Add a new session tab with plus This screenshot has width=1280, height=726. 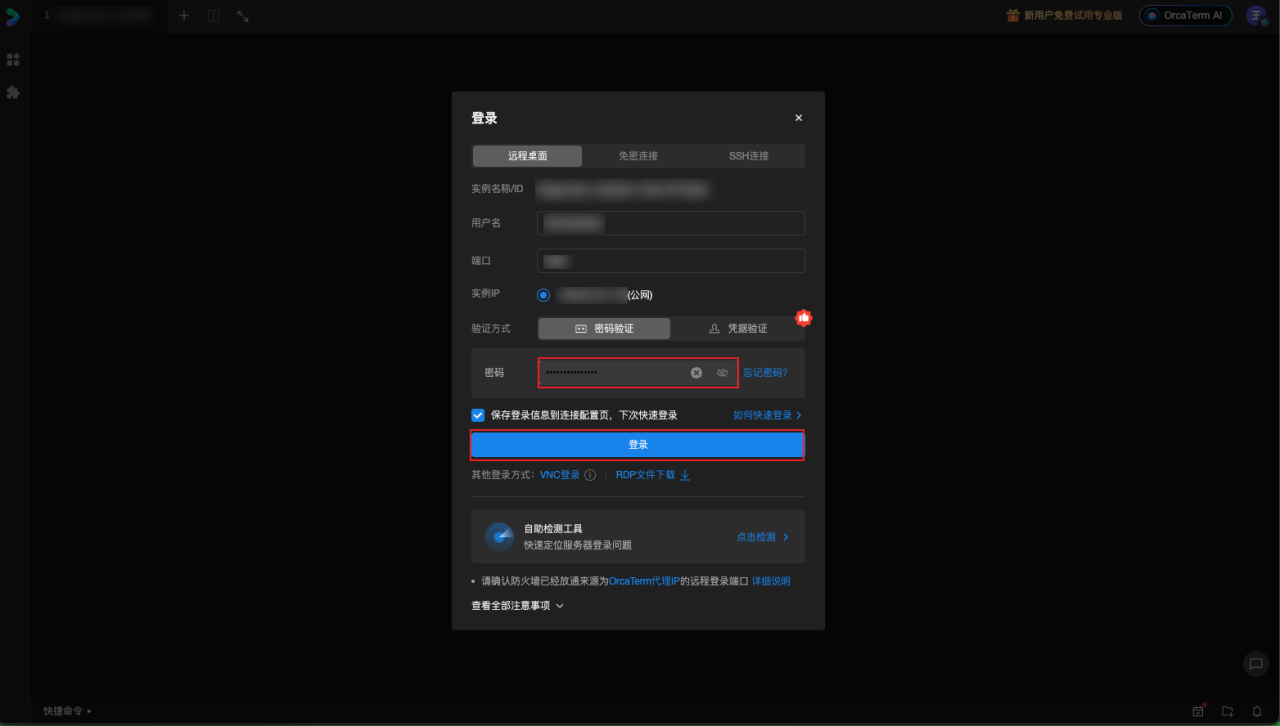(x=184, y=16)
